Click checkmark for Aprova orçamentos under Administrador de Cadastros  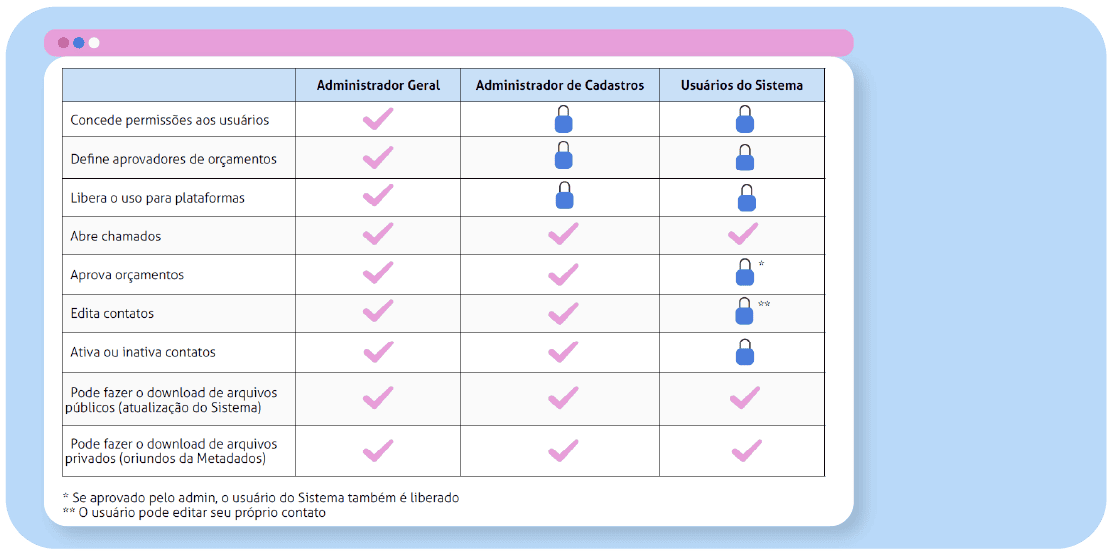pyautogui.click(x=563, y=273)
